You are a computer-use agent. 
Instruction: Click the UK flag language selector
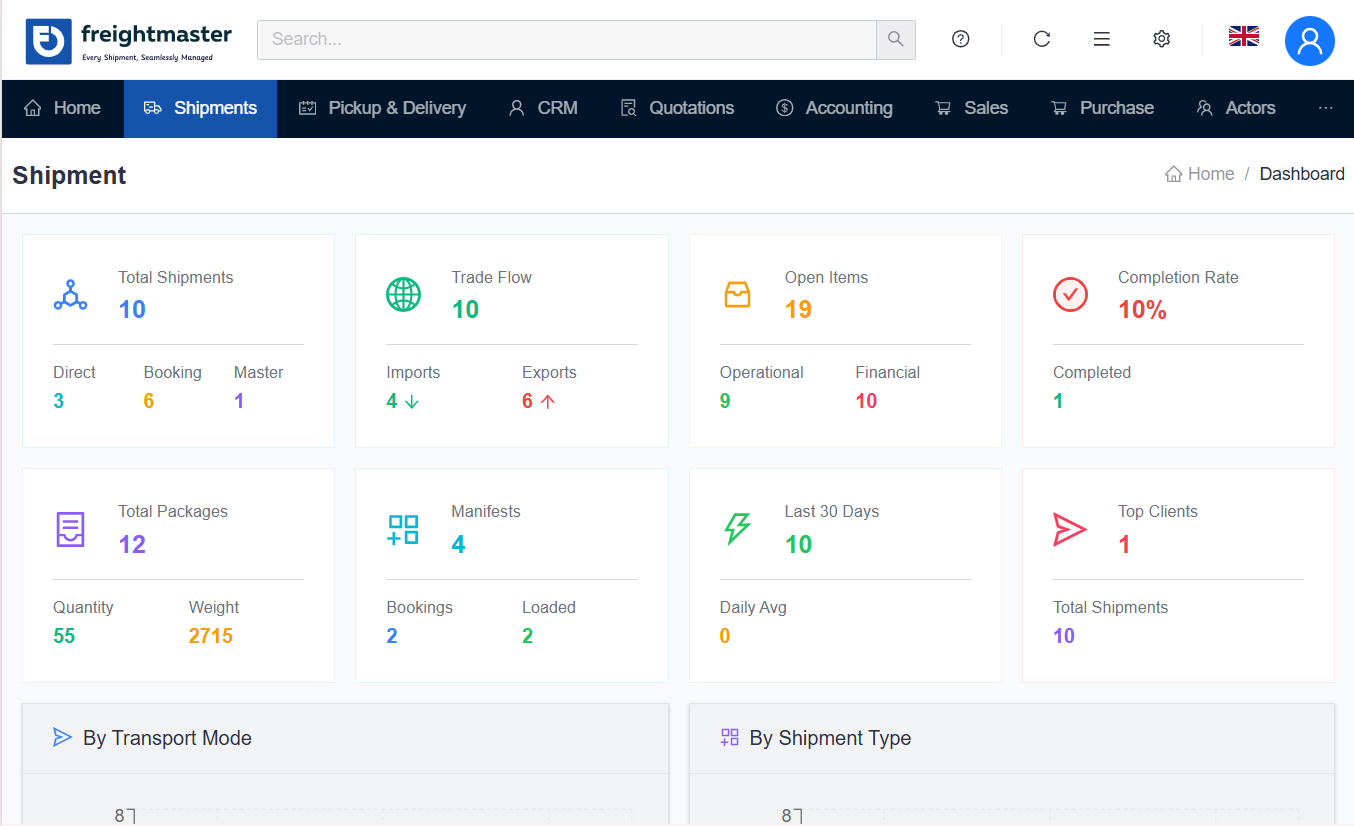tap(1243, 37)
